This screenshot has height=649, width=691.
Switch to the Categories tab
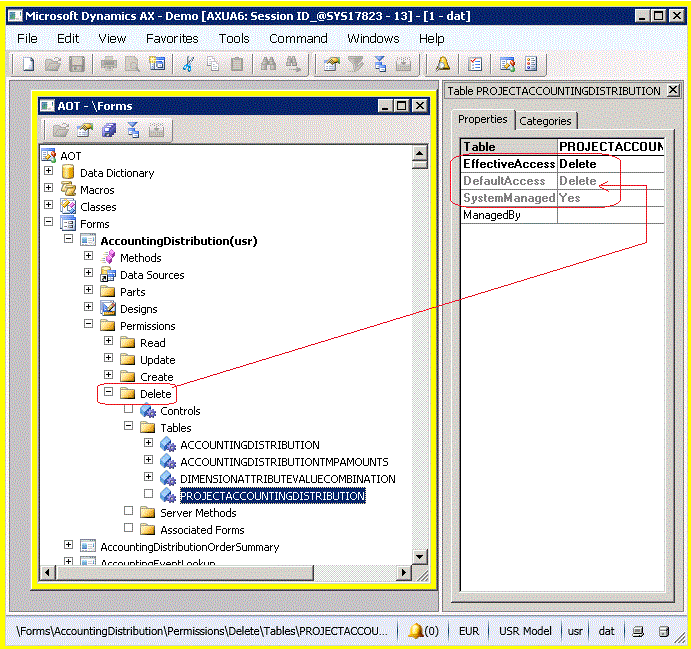545,121
